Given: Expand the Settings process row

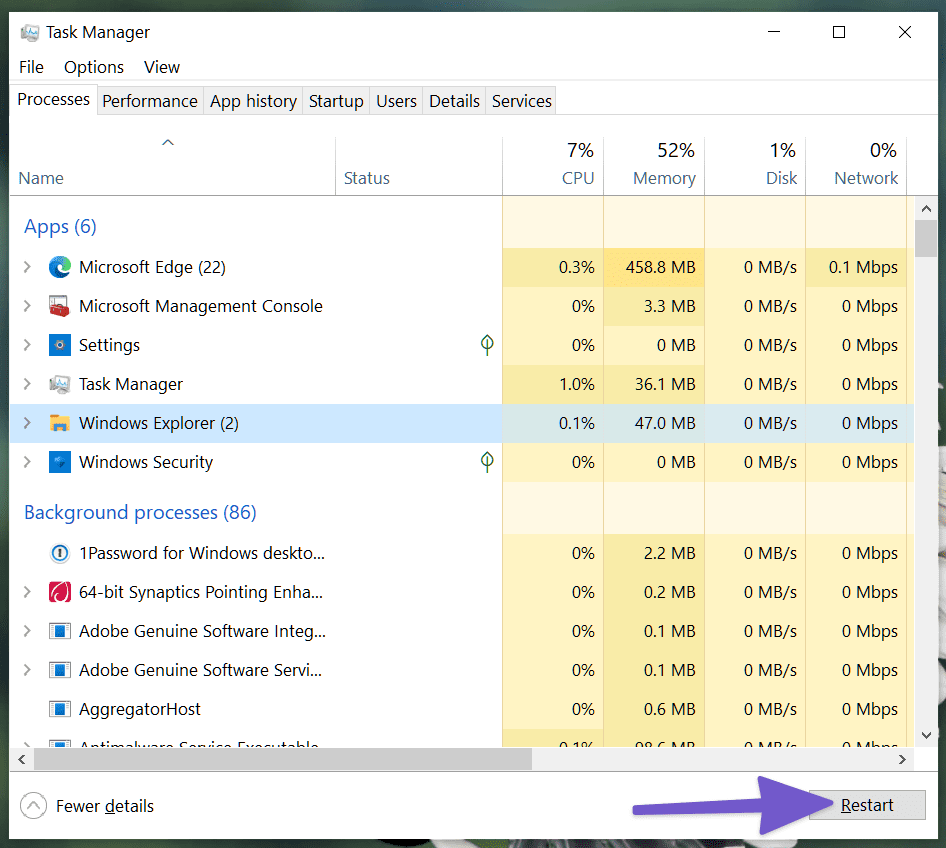Looking at the screenshot, I should pyautogui.click(x=27, y=345).
